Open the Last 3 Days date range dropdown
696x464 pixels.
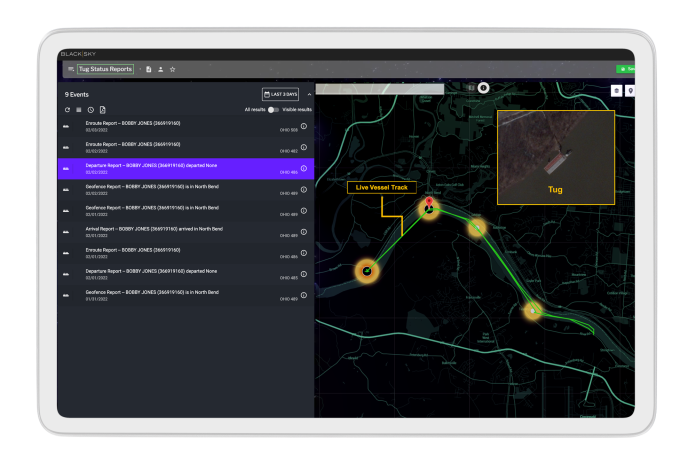280,94
